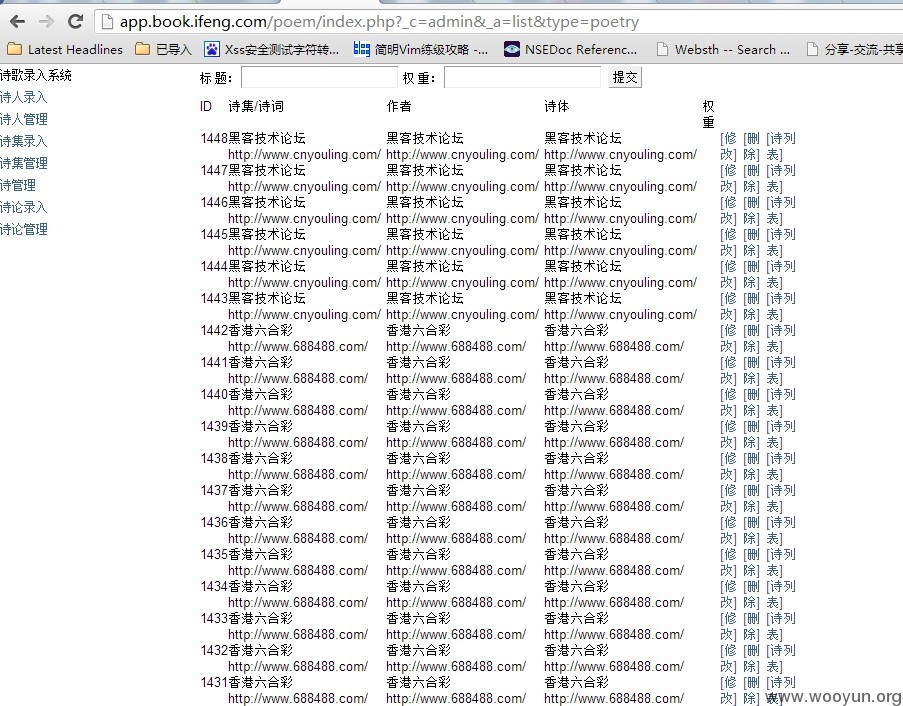Click 修改 link for entry 1444
903x706 pixels.
tap(729, 274)
